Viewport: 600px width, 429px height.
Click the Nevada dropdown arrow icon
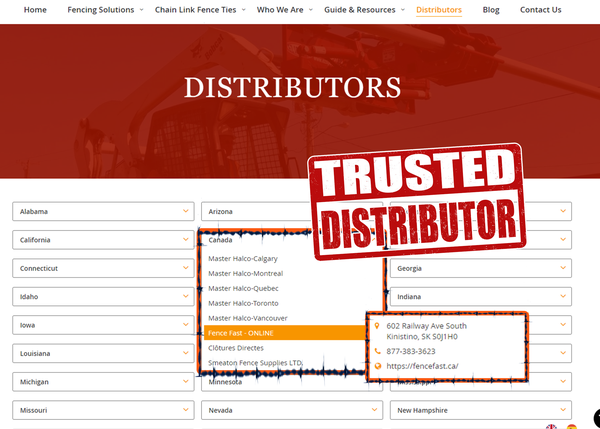(x=374, y=409)
